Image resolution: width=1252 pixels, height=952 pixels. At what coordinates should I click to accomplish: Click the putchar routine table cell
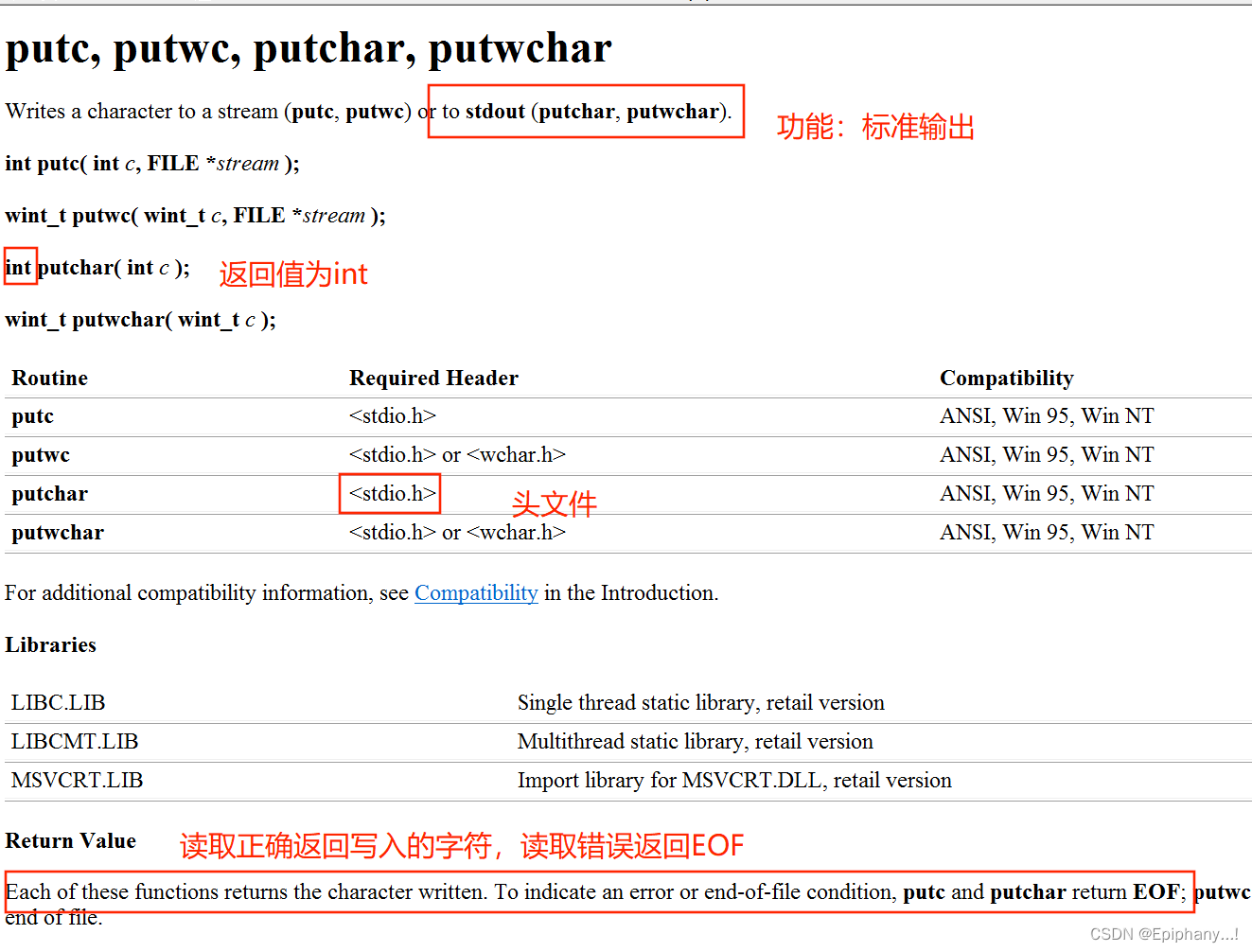point(49,494)
